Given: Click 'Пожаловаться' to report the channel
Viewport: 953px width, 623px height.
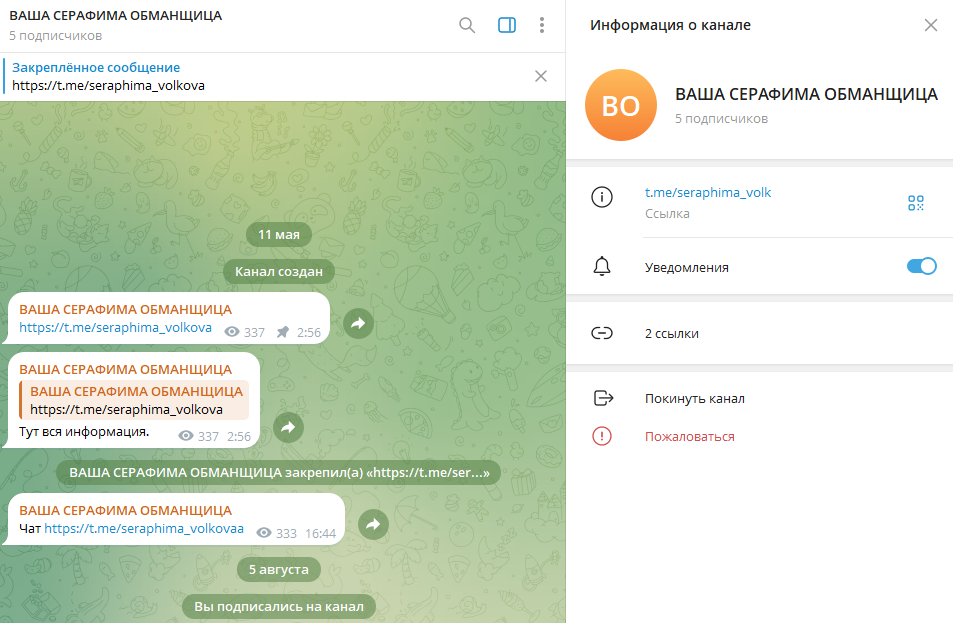Looking at the screenshot, I should (x=689, y=436).
